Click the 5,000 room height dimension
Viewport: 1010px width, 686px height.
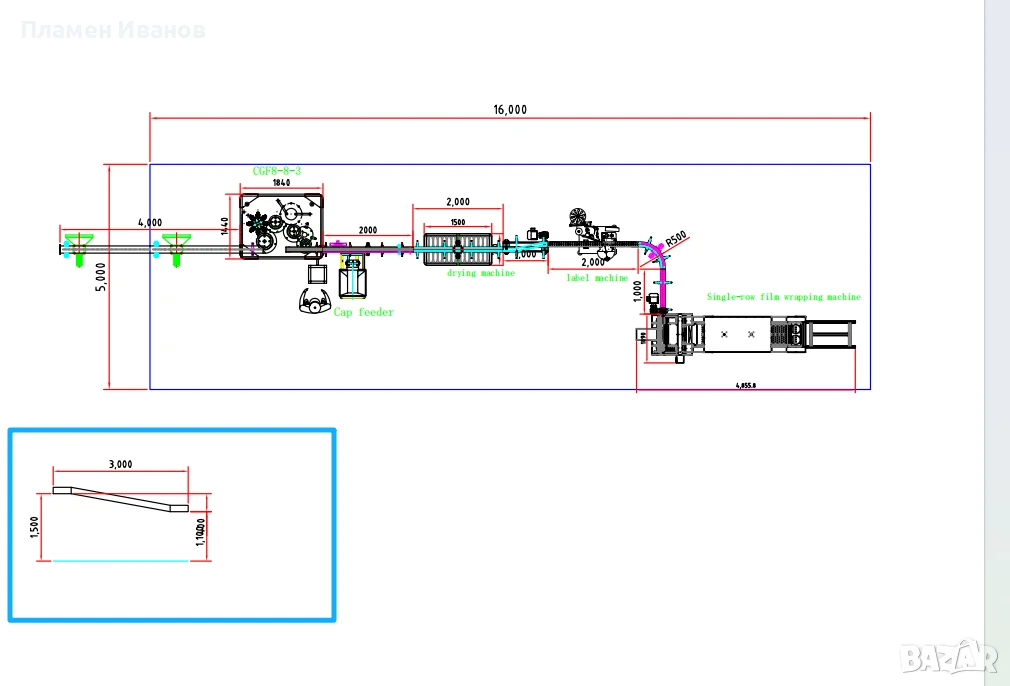[100, 277]
